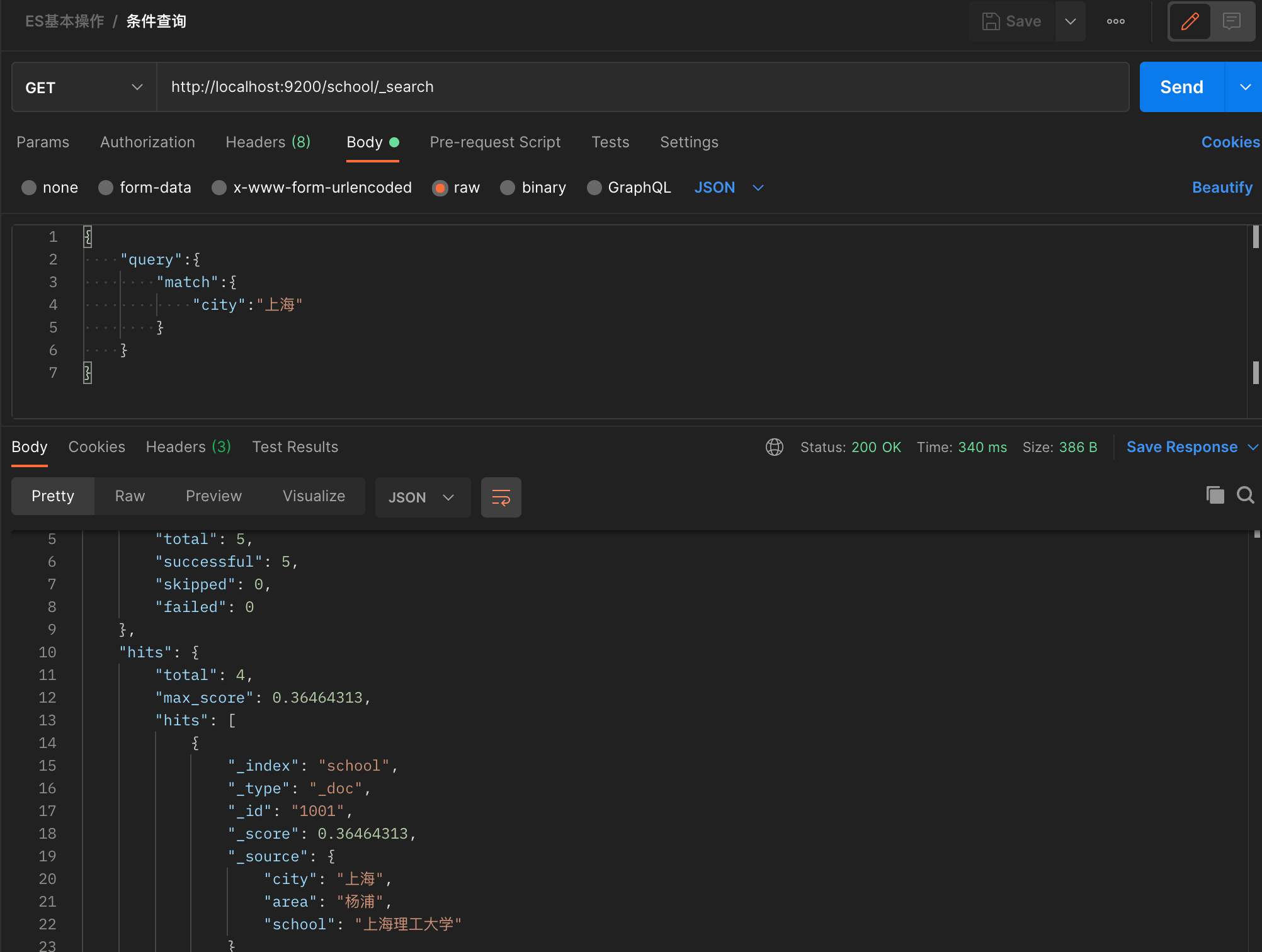The height and width of the screenshot is (952, 1262).
Task: Click the "successful": 5 response line
Action: coord(226,562)
